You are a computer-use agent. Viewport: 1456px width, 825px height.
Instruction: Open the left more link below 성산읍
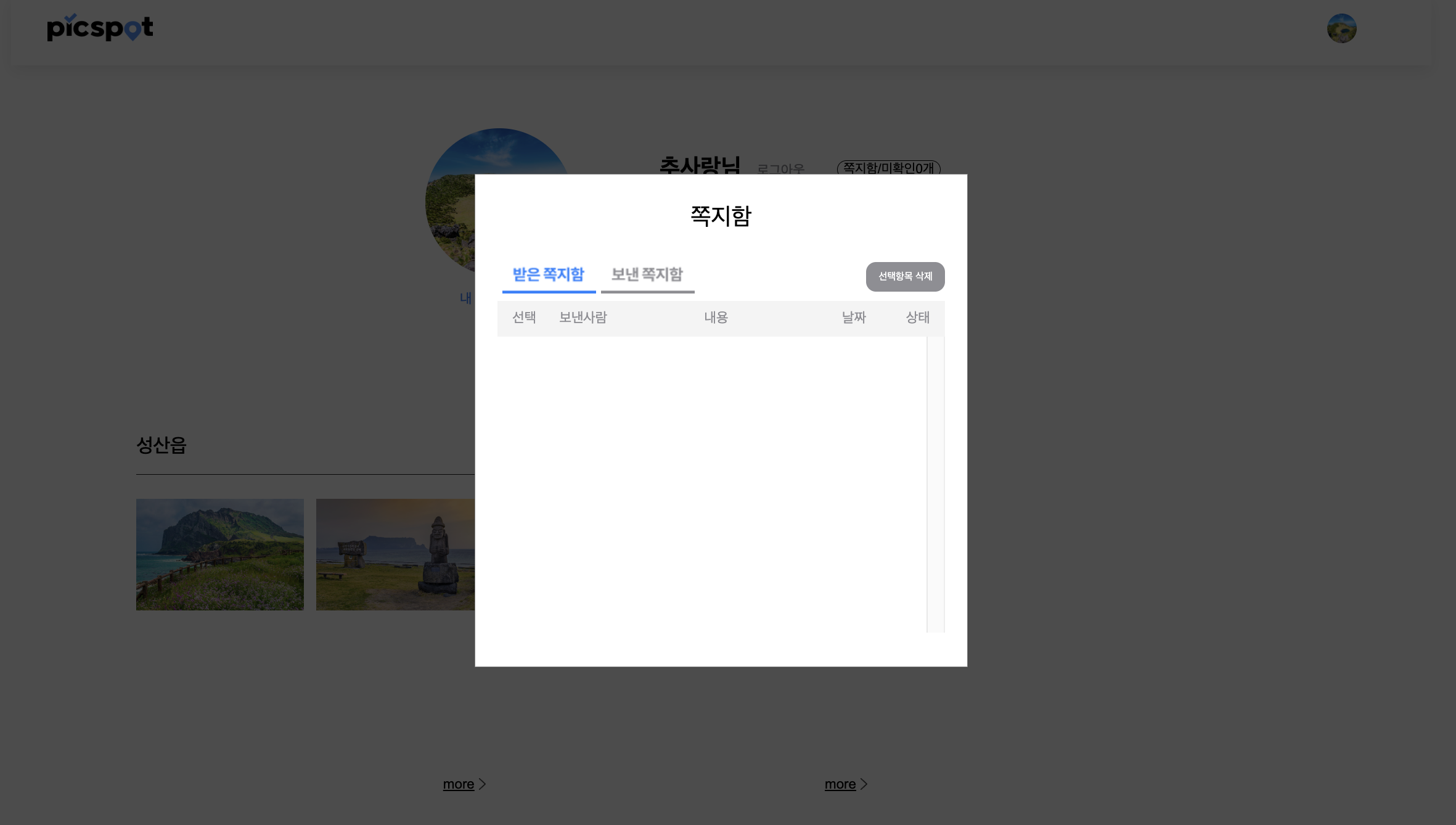coord(459,784)
